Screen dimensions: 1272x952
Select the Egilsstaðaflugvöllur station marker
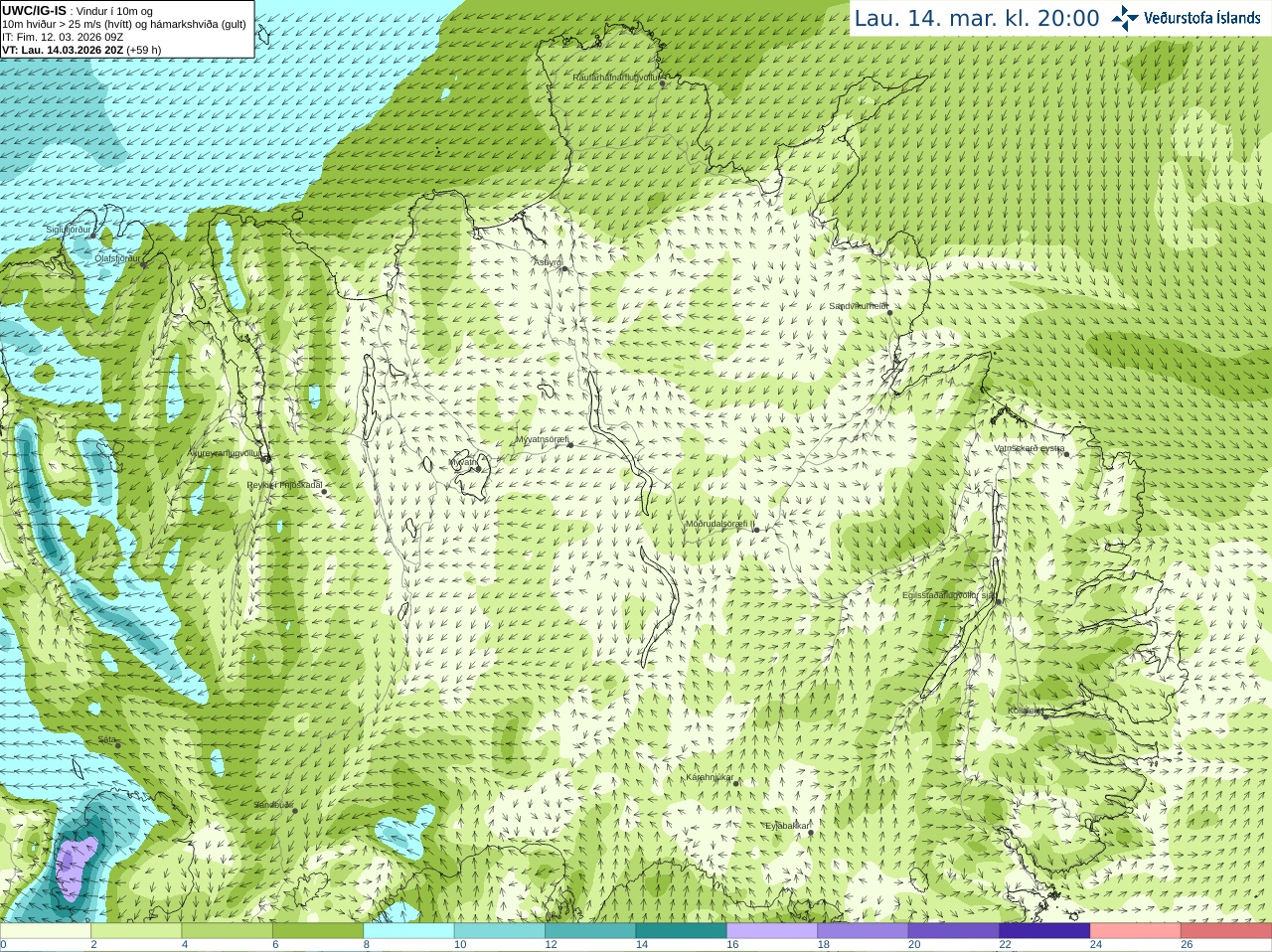click(999, 601)
